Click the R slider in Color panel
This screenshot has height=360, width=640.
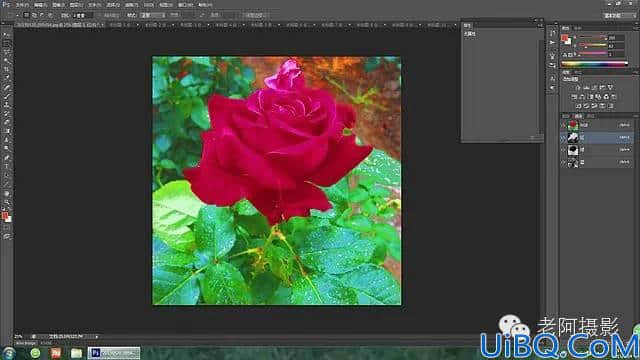click(x=593, y=38)
